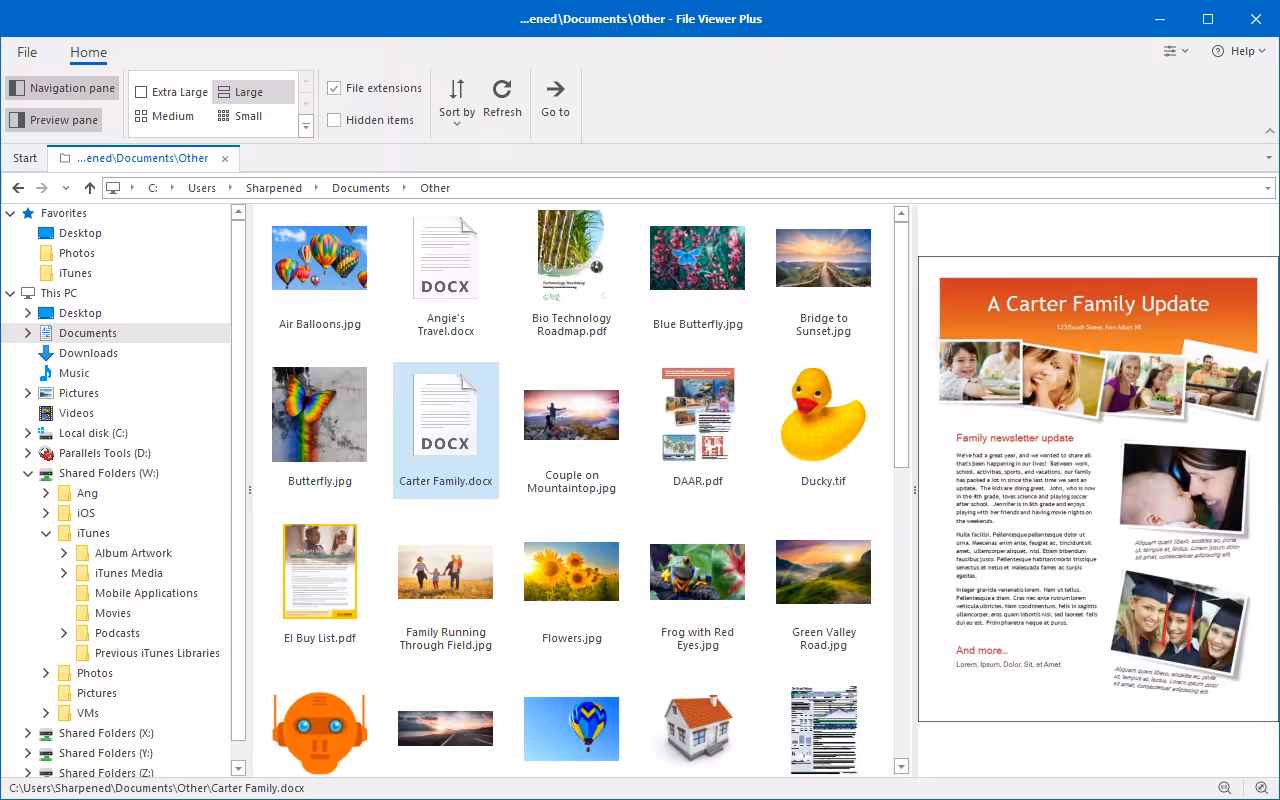Uncheck the File extensions checkbox
Image resolution: width=1280 pixels, height=800 pixels.
[334, 87]
